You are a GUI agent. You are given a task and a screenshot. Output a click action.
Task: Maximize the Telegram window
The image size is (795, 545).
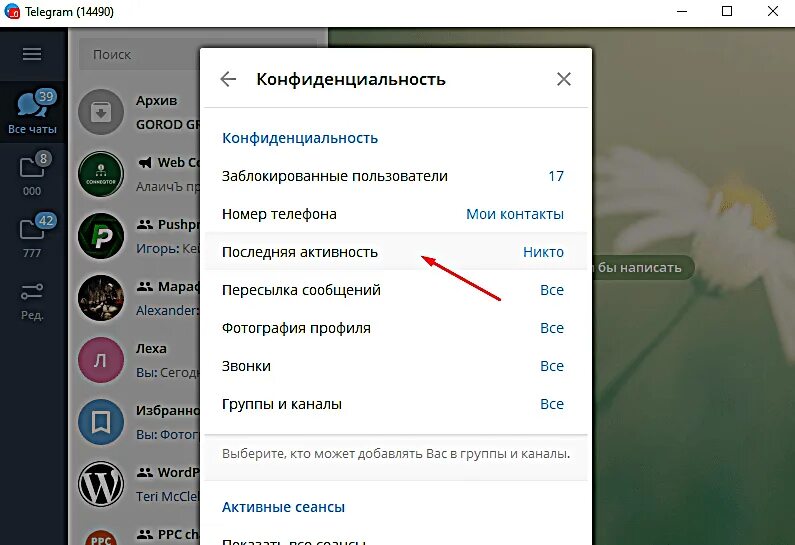pyautogui.click(x=727, y=11)
